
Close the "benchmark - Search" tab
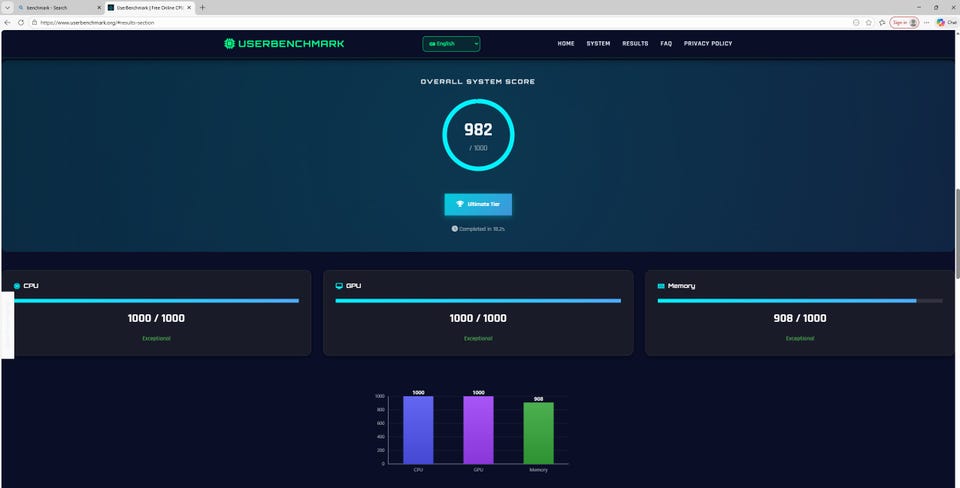click(x=99, y=7)
